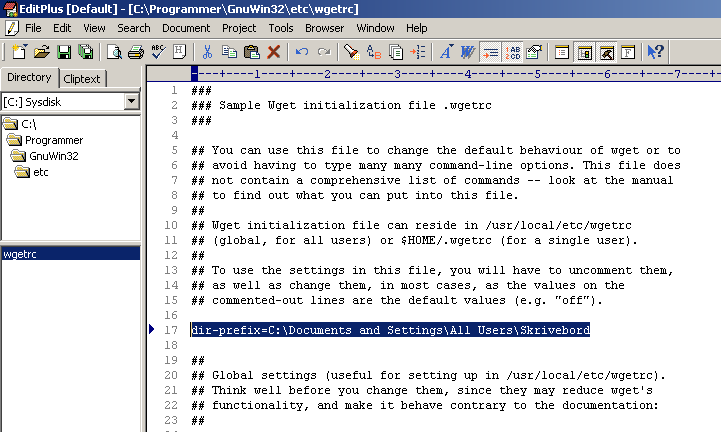The image size is (721, 432).
Task: Open the Edit menu
Action: click(x=62, y=28)
